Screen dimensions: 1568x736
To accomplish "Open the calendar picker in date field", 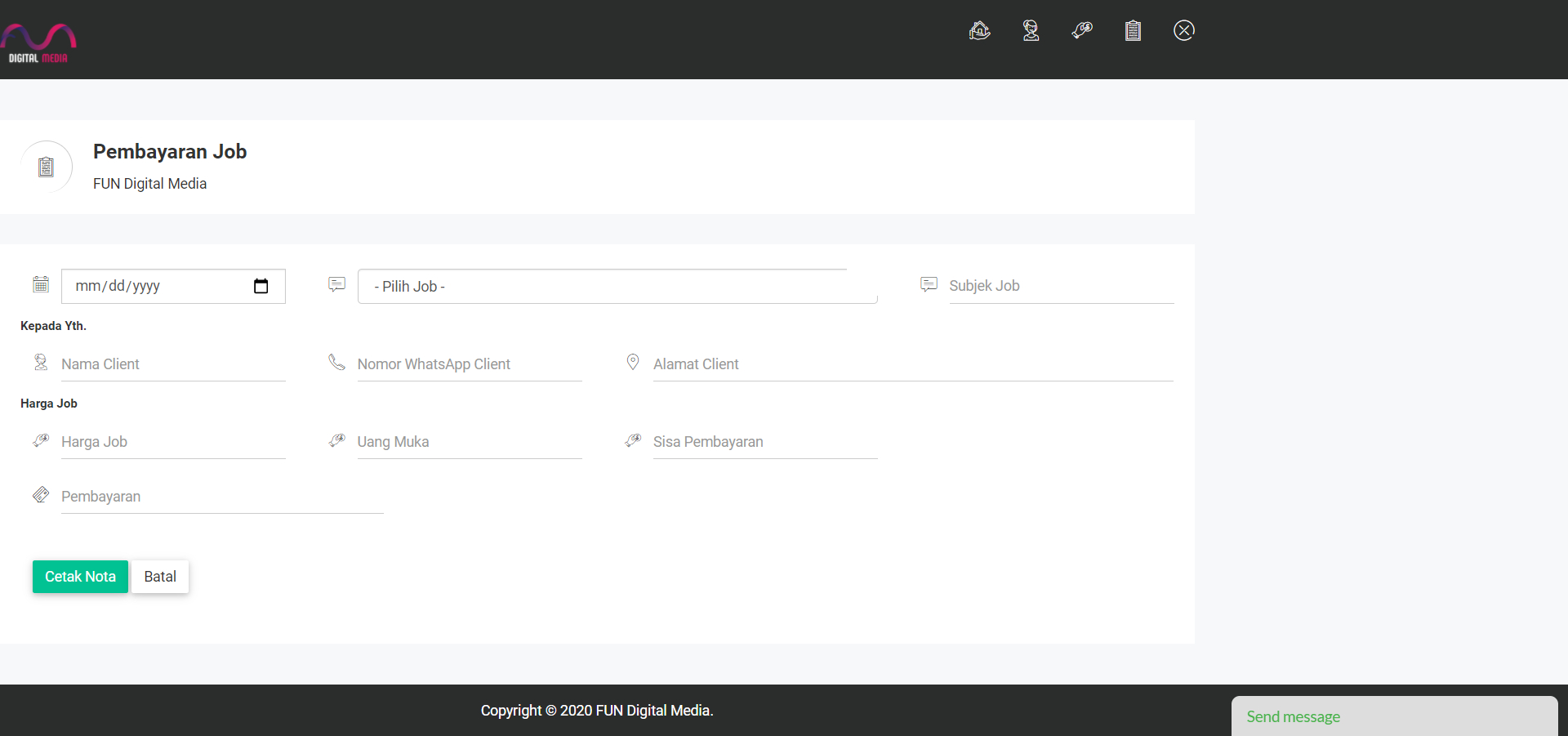I will point(261,286).
